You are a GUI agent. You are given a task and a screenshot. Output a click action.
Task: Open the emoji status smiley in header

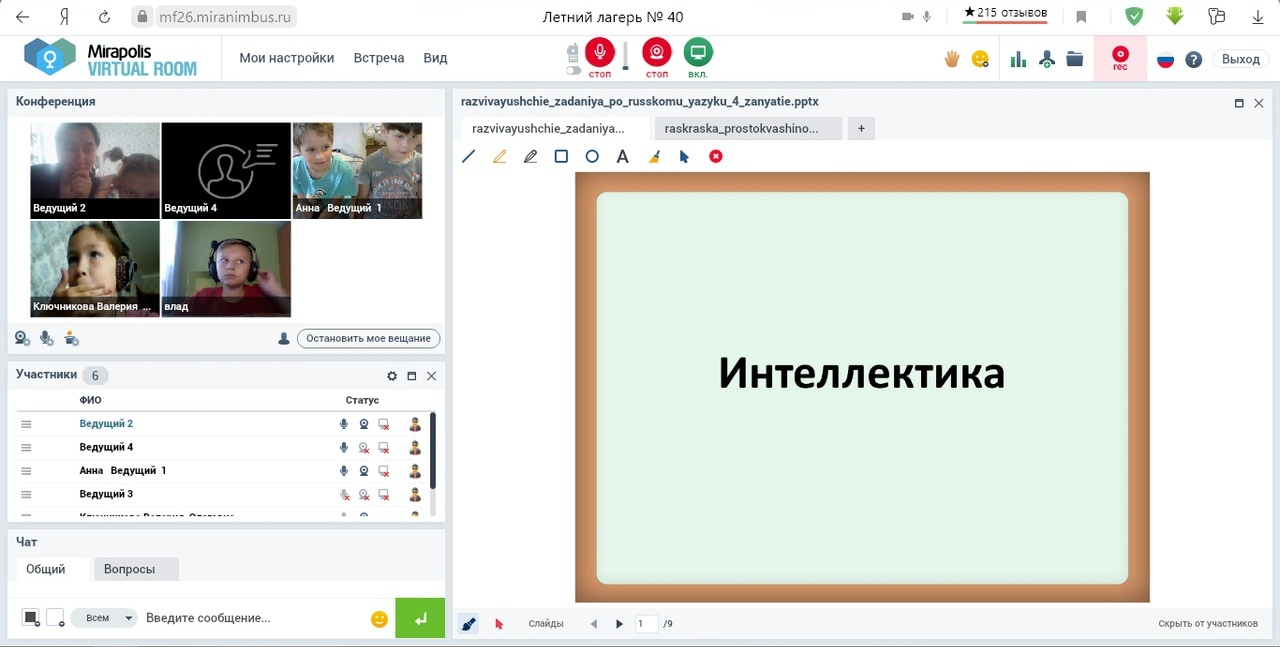click(x=980, y=59)
